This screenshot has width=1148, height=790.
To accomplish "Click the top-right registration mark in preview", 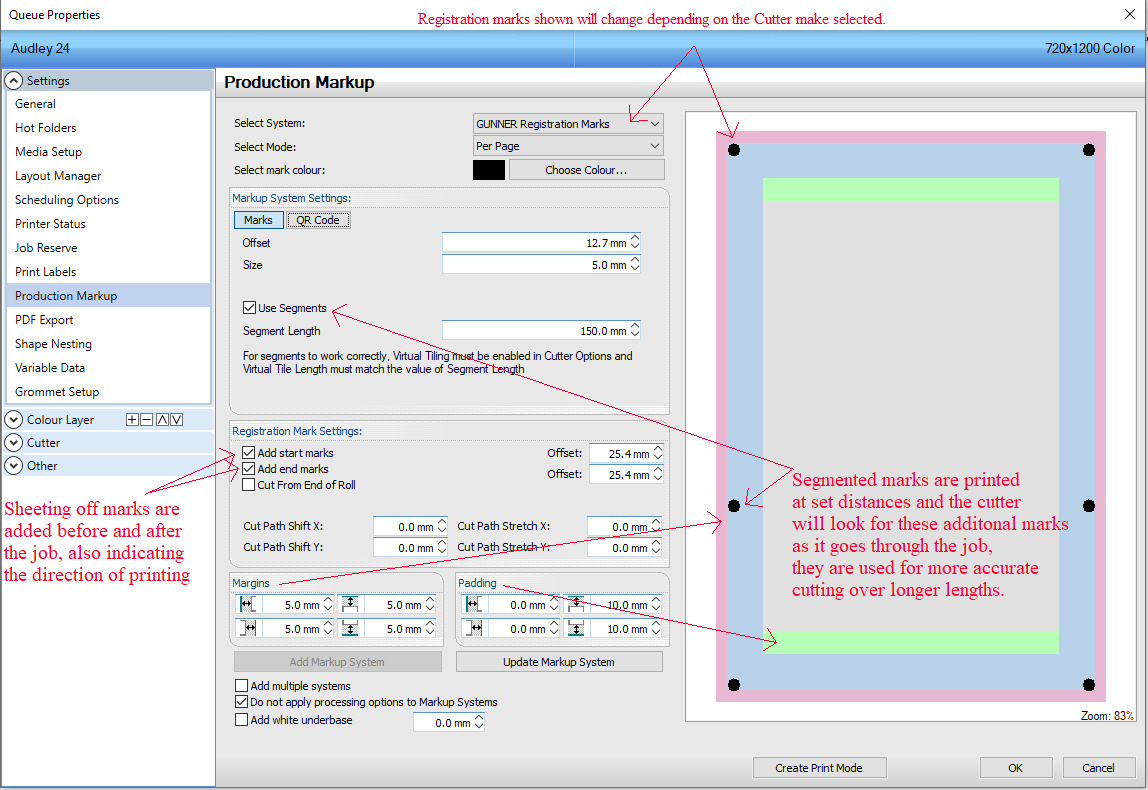I will [x=1089, y=150].
